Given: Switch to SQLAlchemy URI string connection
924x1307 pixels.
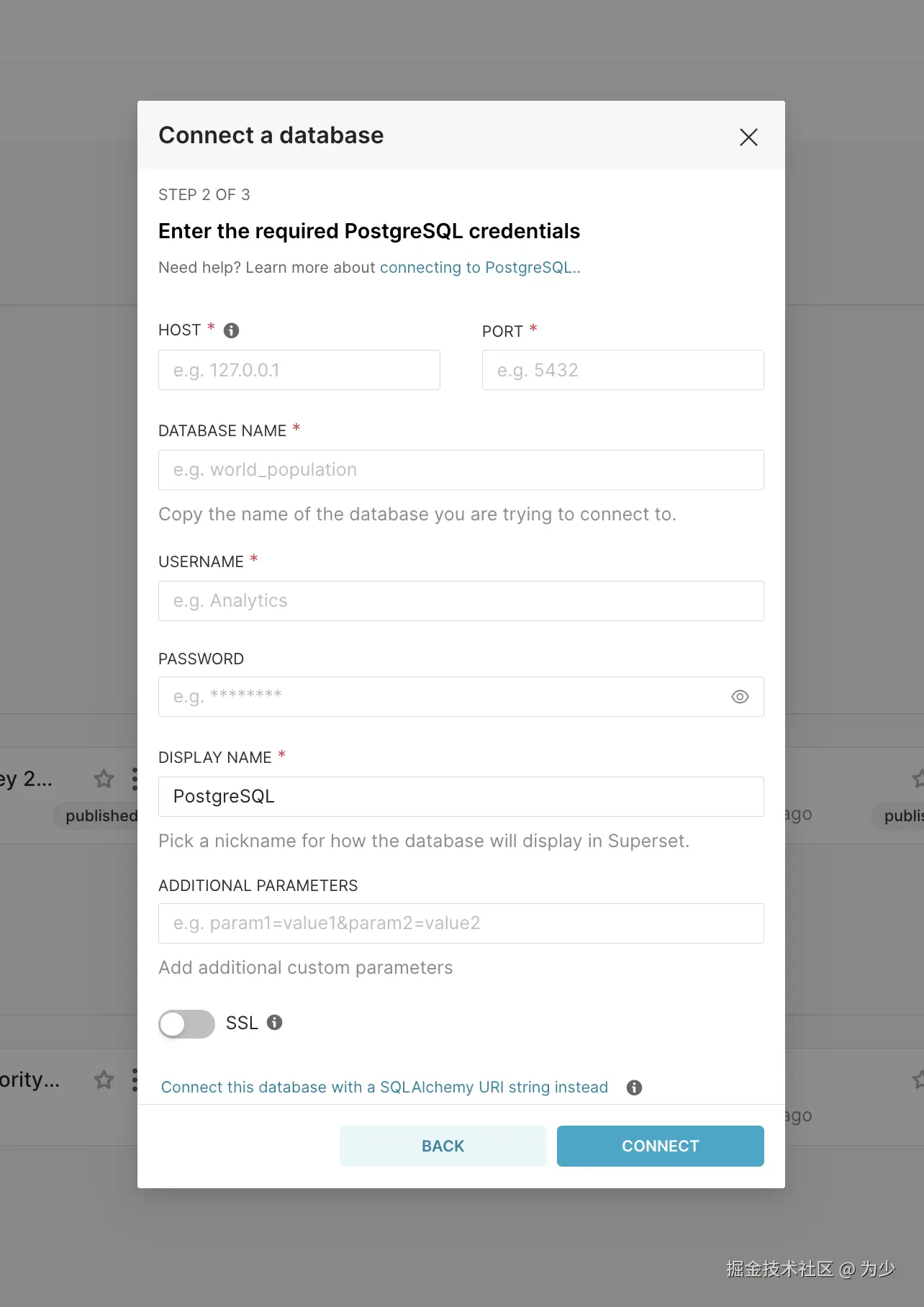Looking at the screenshot, I should pos(384,1087).
